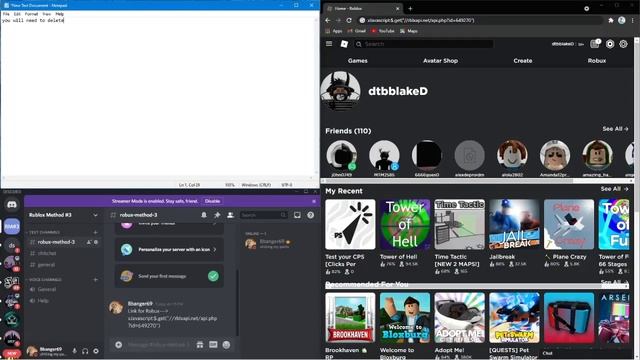Edit robux-method-3 channel settings gear
This screenshot has width=640, height=360.
point(96,242)
